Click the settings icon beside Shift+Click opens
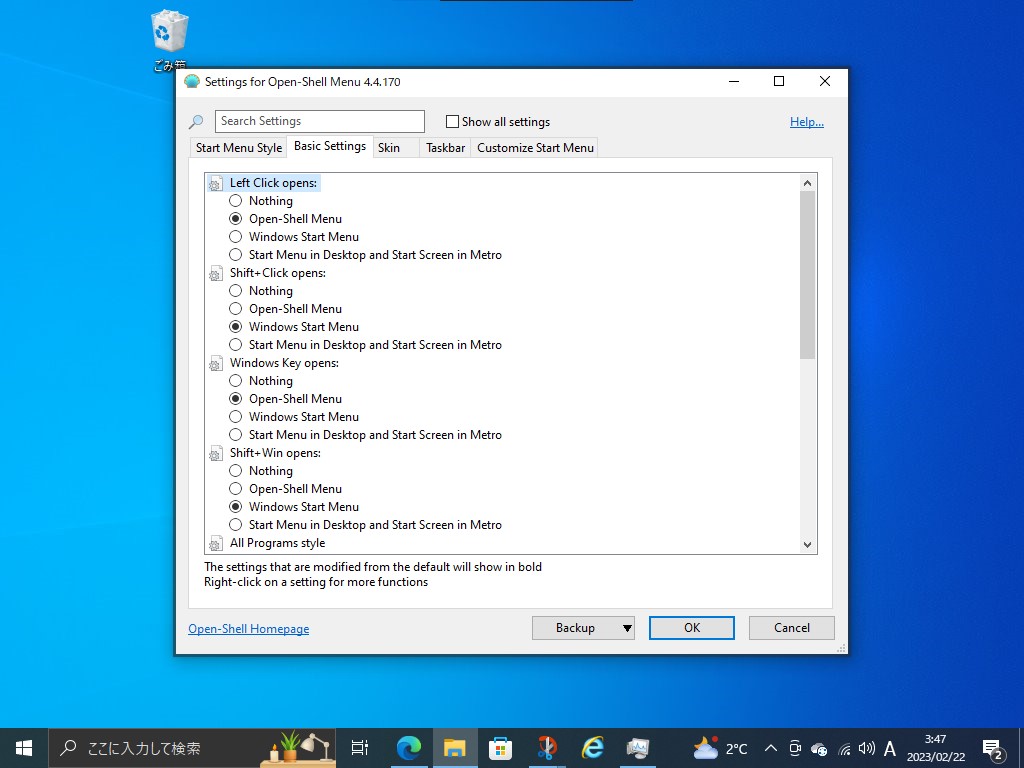Viewport: 1024px width, 768px height. (216, 274)
